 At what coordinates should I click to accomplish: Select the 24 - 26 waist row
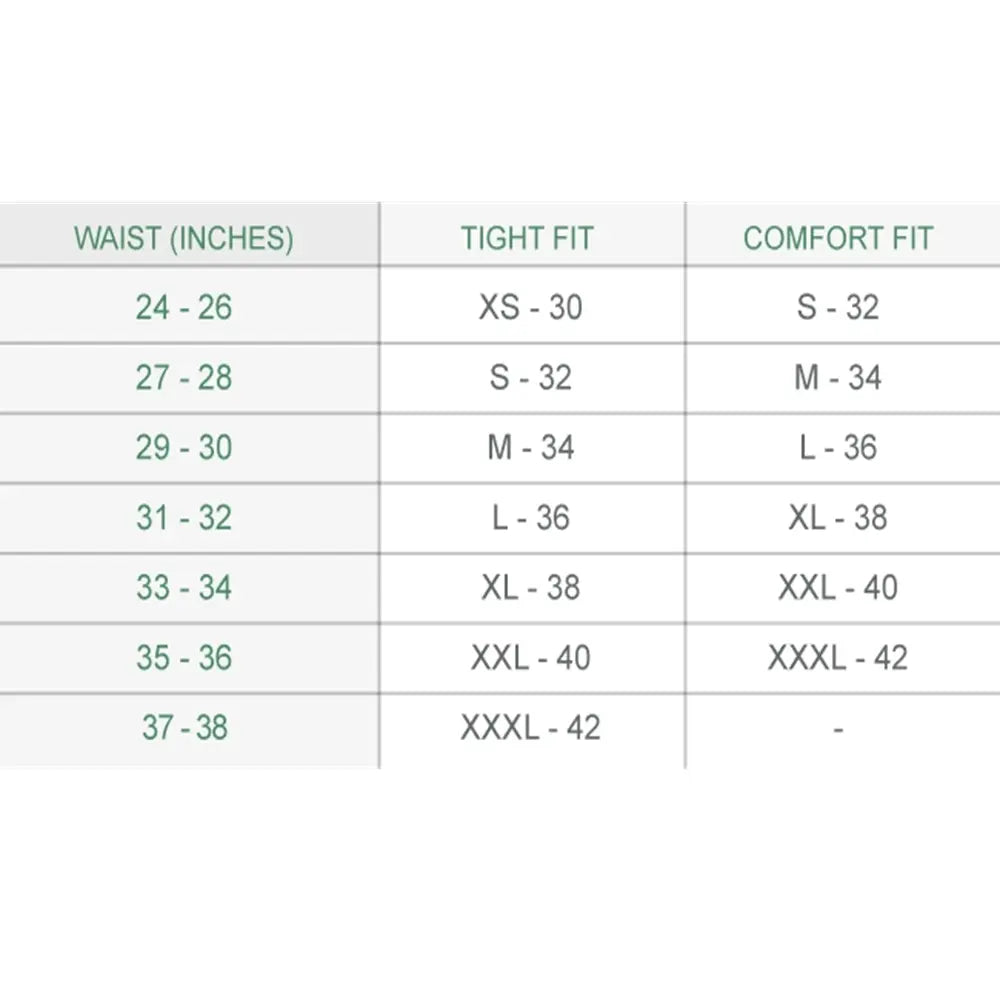(x=184, y=307)
